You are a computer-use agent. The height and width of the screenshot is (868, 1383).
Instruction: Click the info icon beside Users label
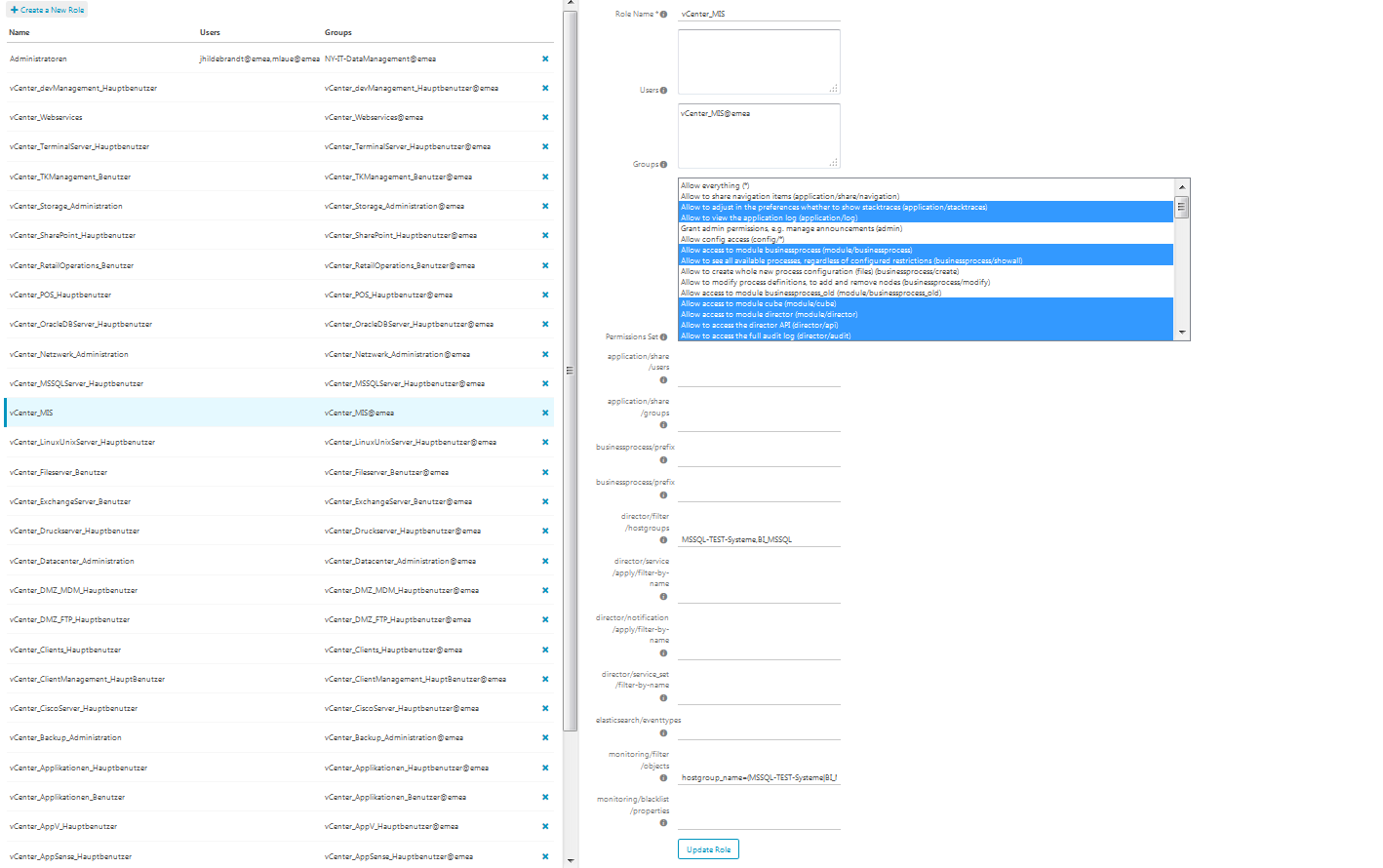click(x=664, y=91)
